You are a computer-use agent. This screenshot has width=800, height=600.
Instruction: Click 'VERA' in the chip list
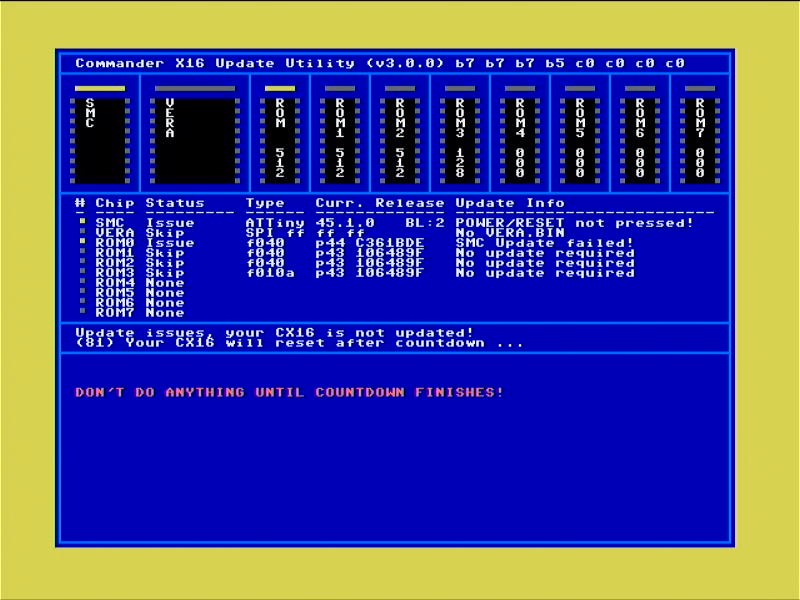point(115,233)
